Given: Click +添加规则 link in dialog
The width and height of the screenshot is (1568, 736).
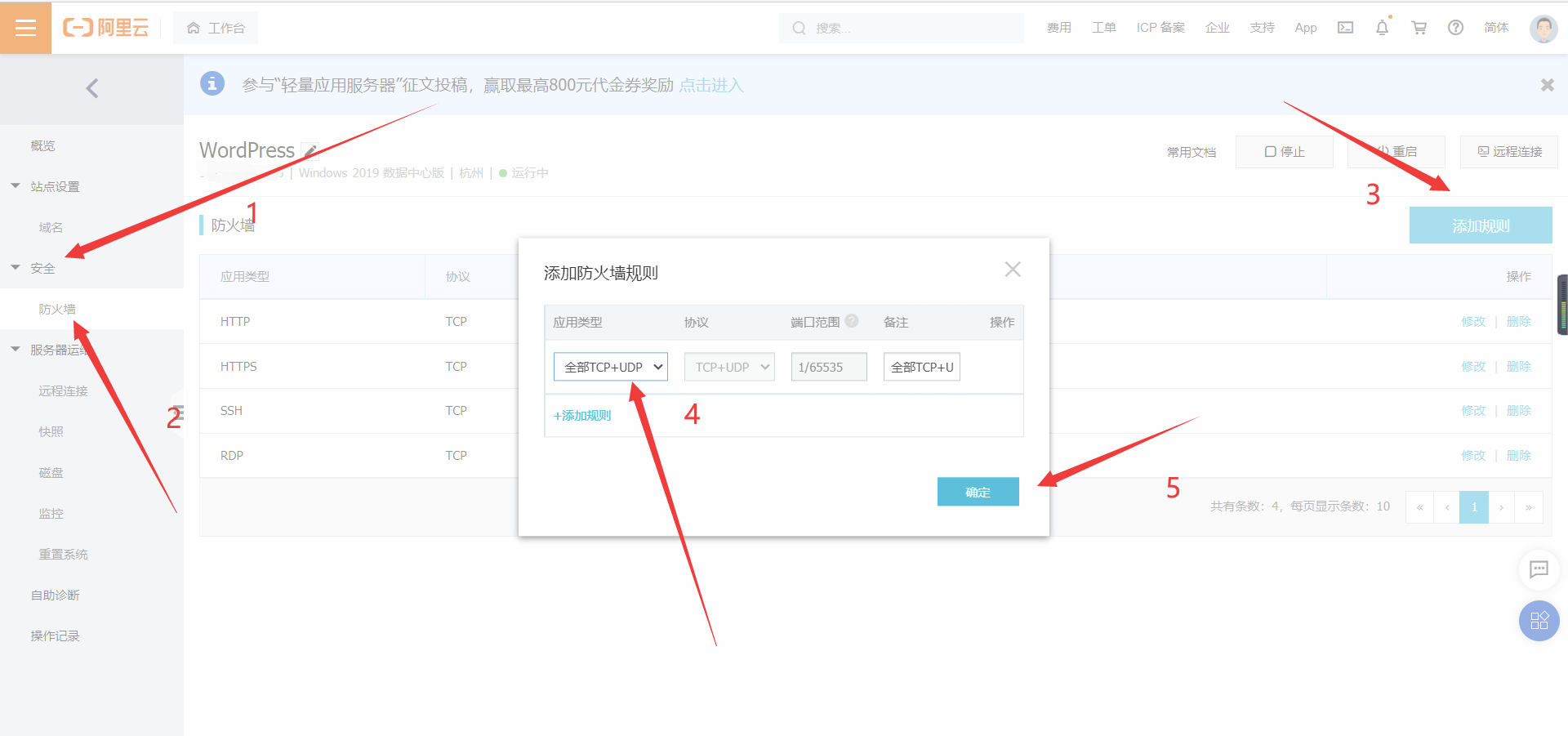Looking at the screenshot, I should 582,416.
